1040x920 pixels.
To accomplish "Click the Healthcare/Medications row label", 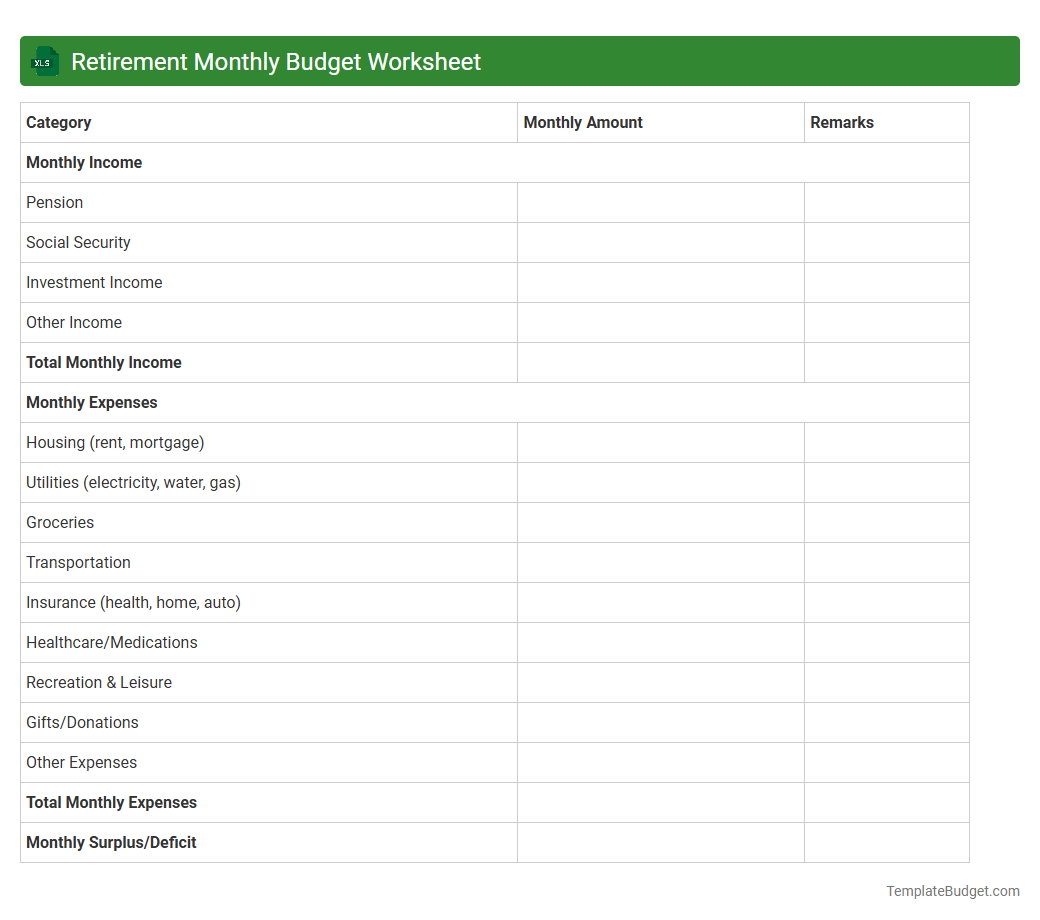I will point(112,642).
